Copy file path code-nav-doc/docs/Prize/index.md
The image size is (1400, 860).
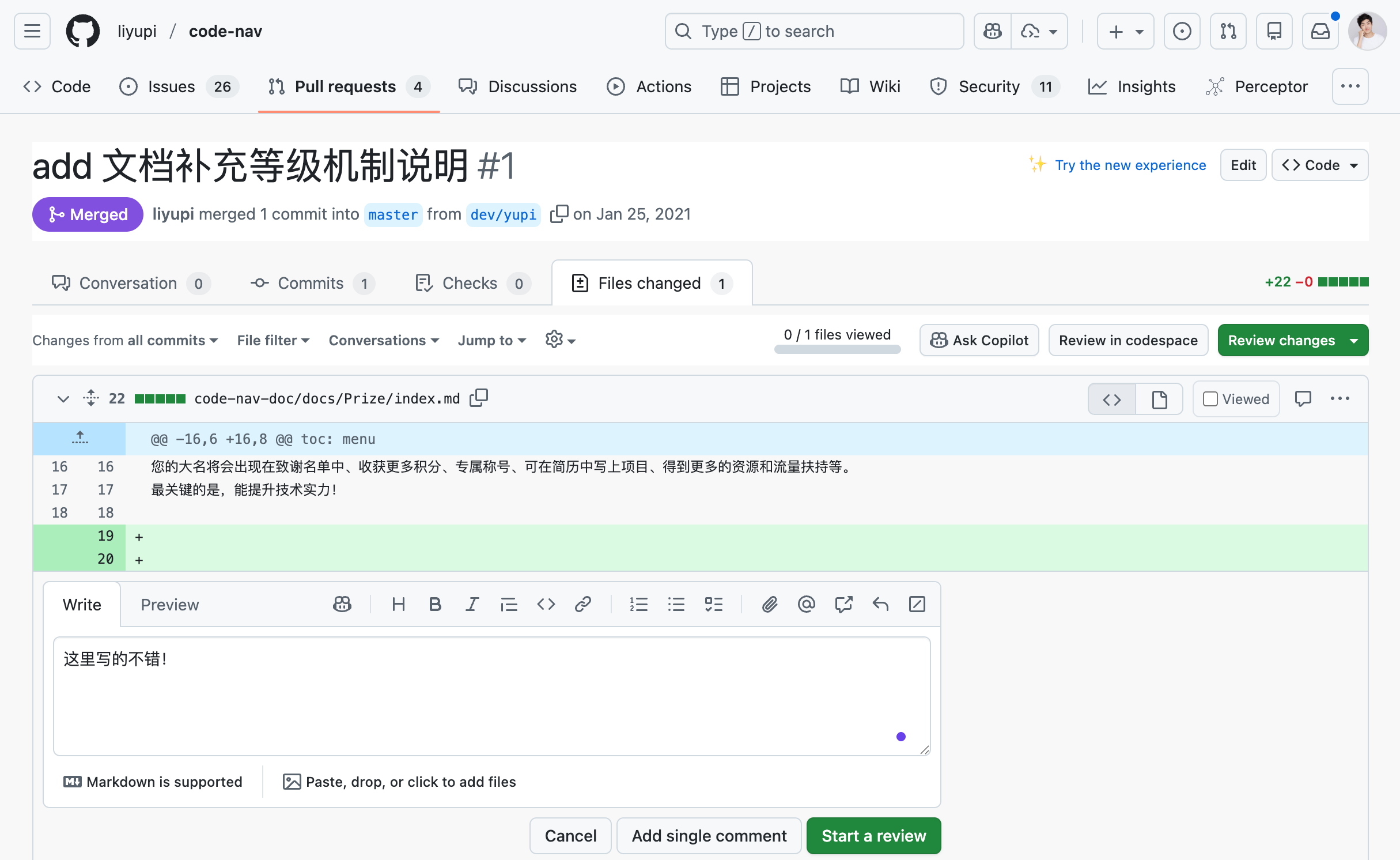tap(479, 398)
